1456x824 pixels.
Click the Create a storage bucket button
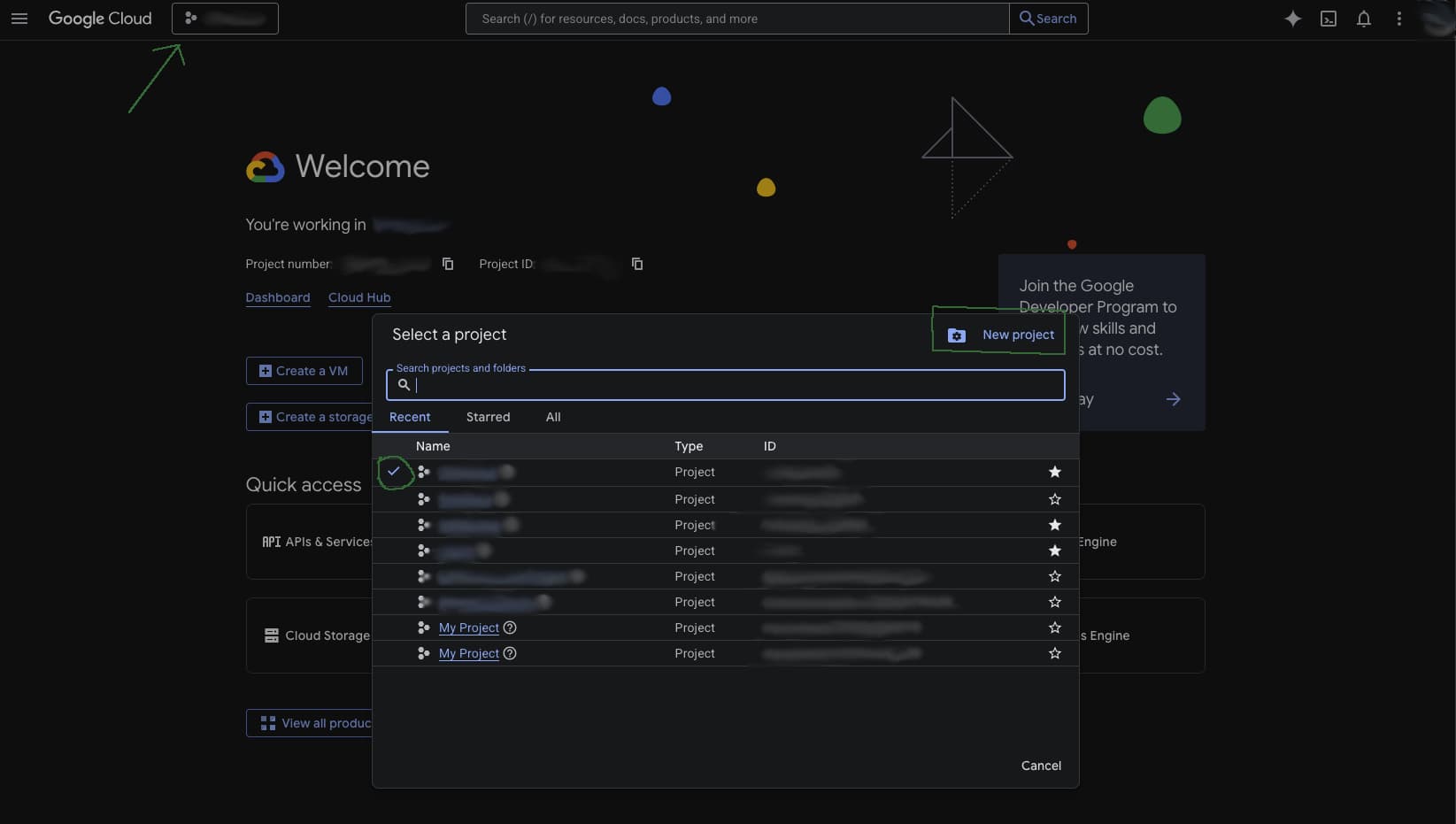click(x=310, y=417)
